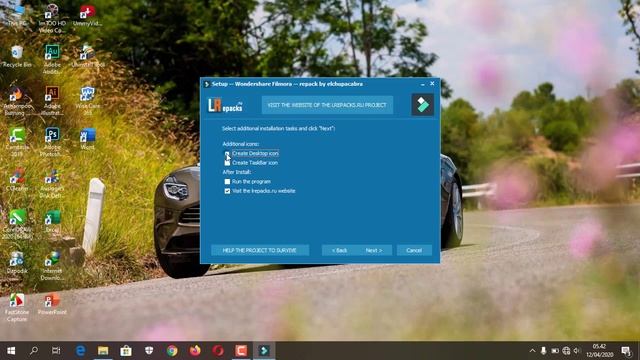Launch Firefox from the taskbar
The width and height of the screenshot is (640, 360).
[195, 351]
